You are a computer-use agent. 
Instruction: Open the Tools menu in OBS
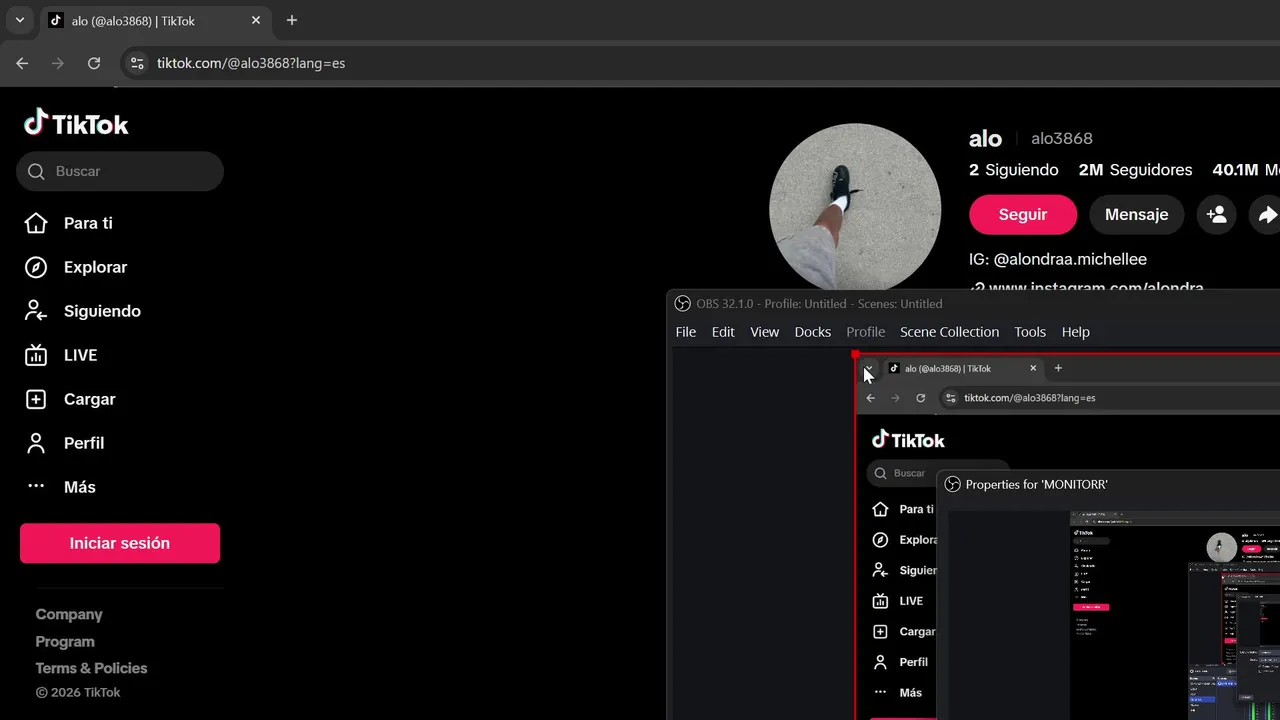point(1030,332)
